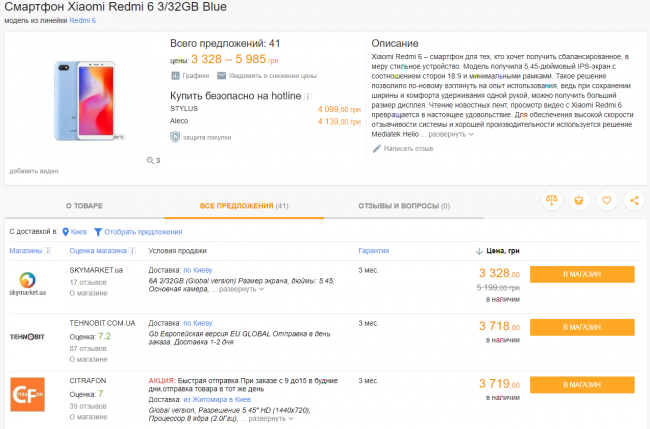The width and height of the screenshot is (650, 429).
Task: Open price graphs via Графики icon
Action: [176, 75]
